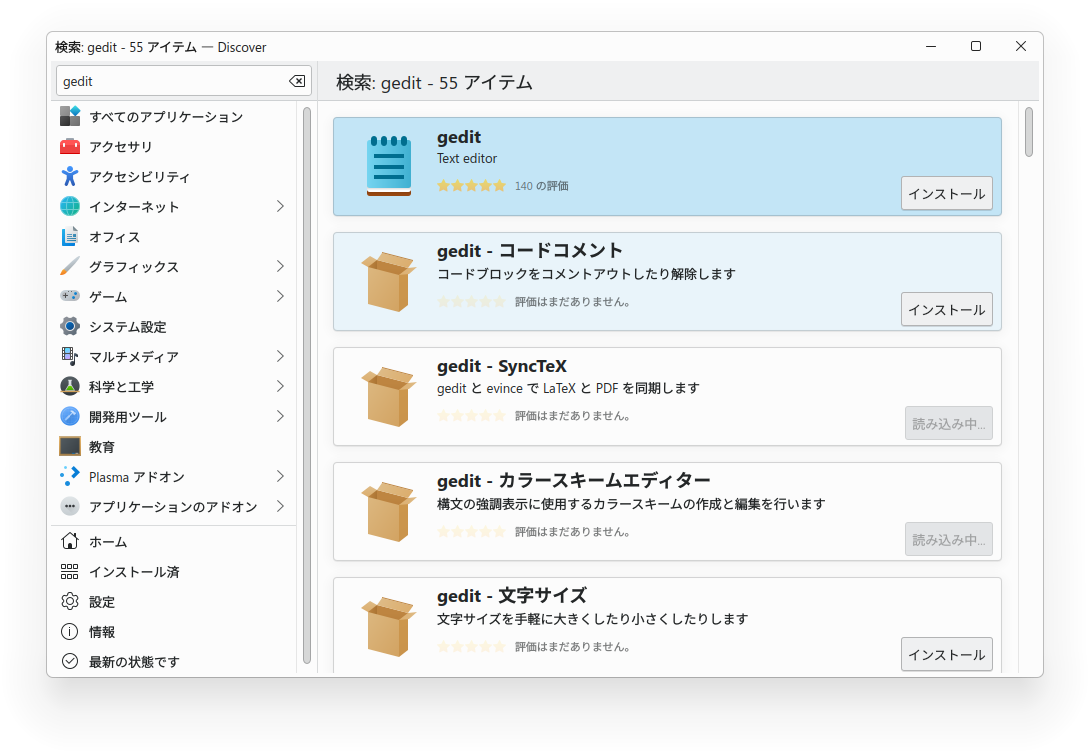Expand the Plasma アドオン chevron
The image size is (1090, 753).
pos(280,476)
